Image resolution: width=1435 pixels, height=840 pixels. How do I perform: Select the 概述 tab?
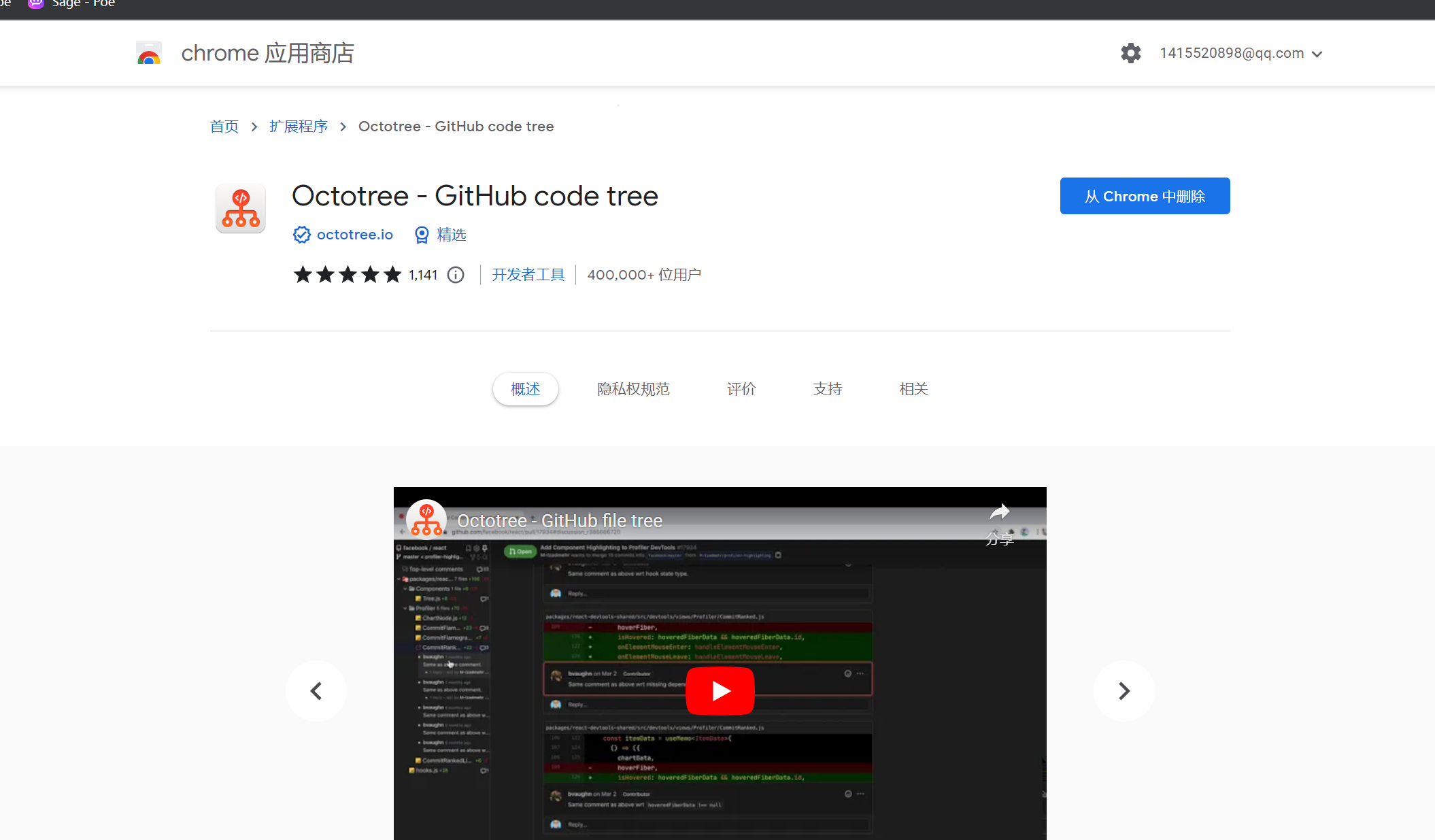click(526, 389)
